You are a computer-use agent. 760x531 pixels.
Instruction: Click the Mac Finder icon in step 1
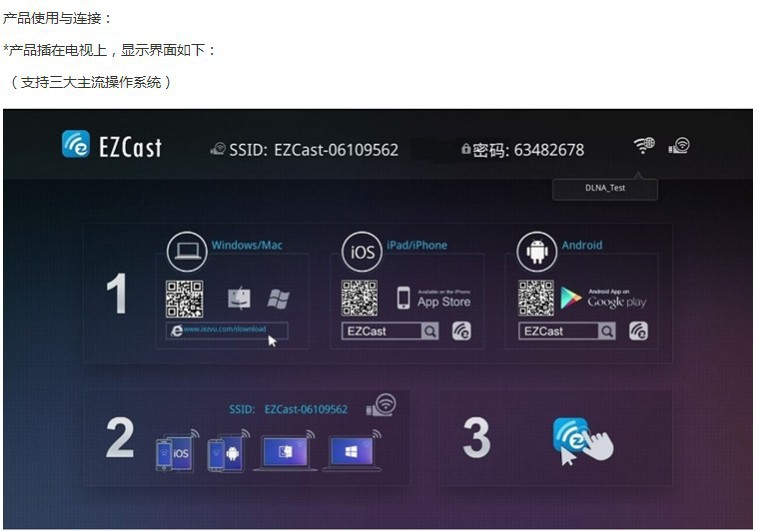(x=239, y=298)
